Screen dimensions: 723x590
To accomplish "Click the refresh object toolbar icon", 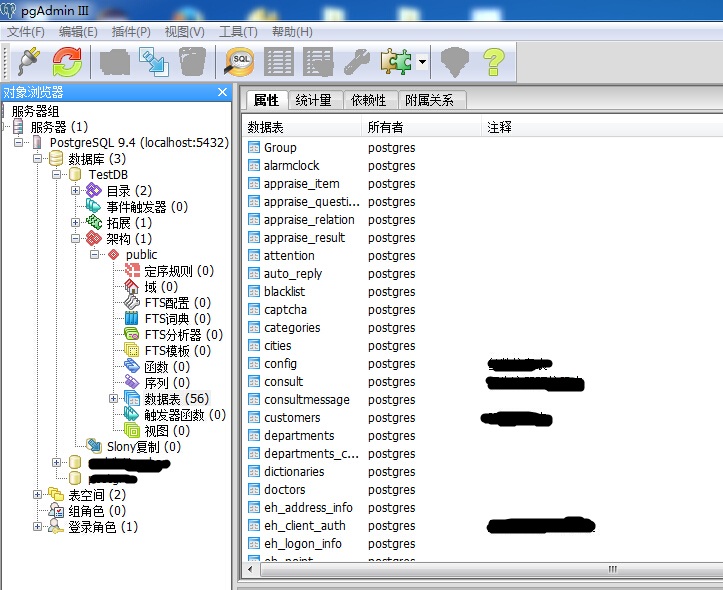I will (x=67, y=62).
